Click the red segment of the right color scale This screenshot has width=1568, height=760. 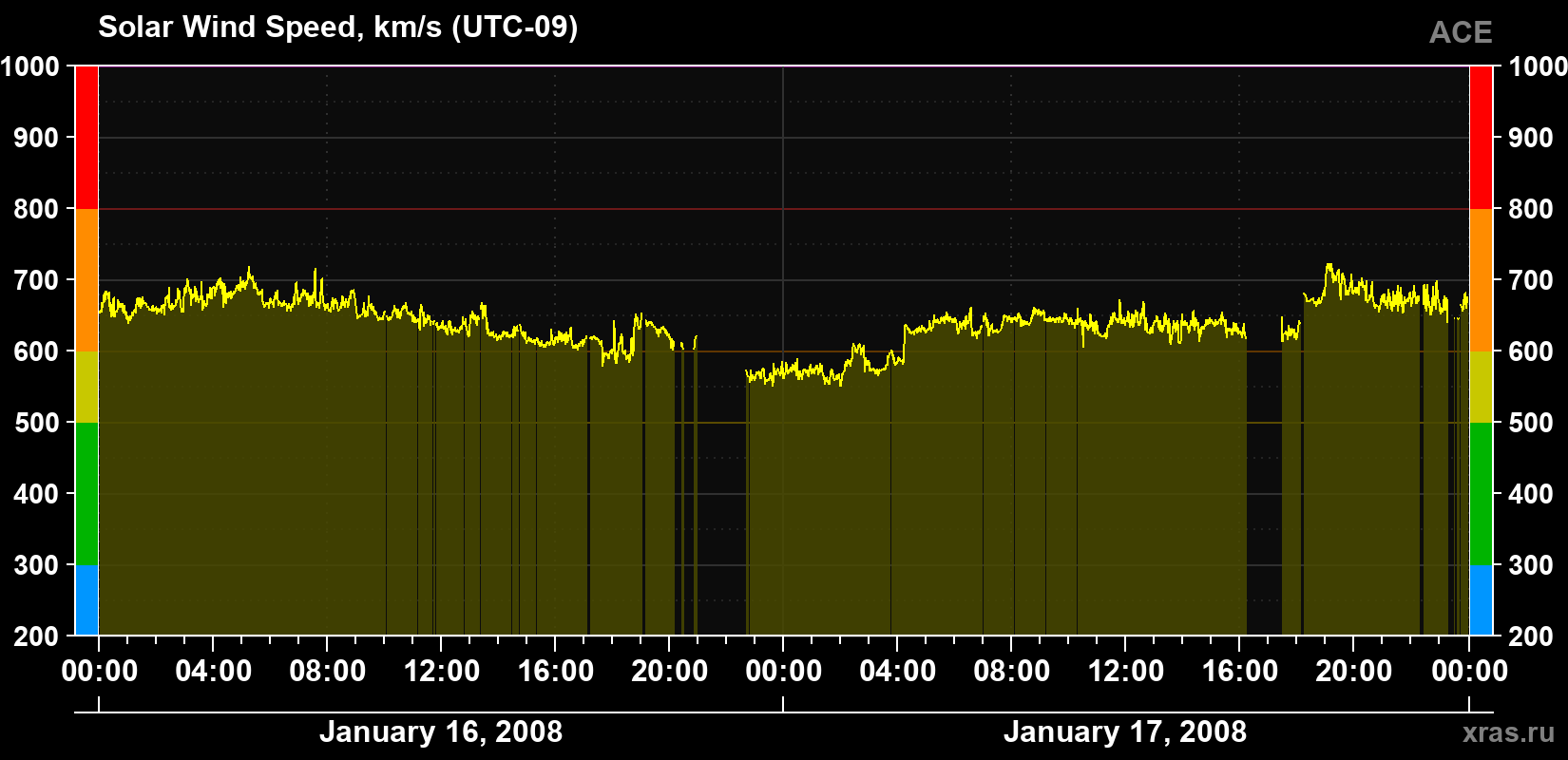click(1481, 138)
